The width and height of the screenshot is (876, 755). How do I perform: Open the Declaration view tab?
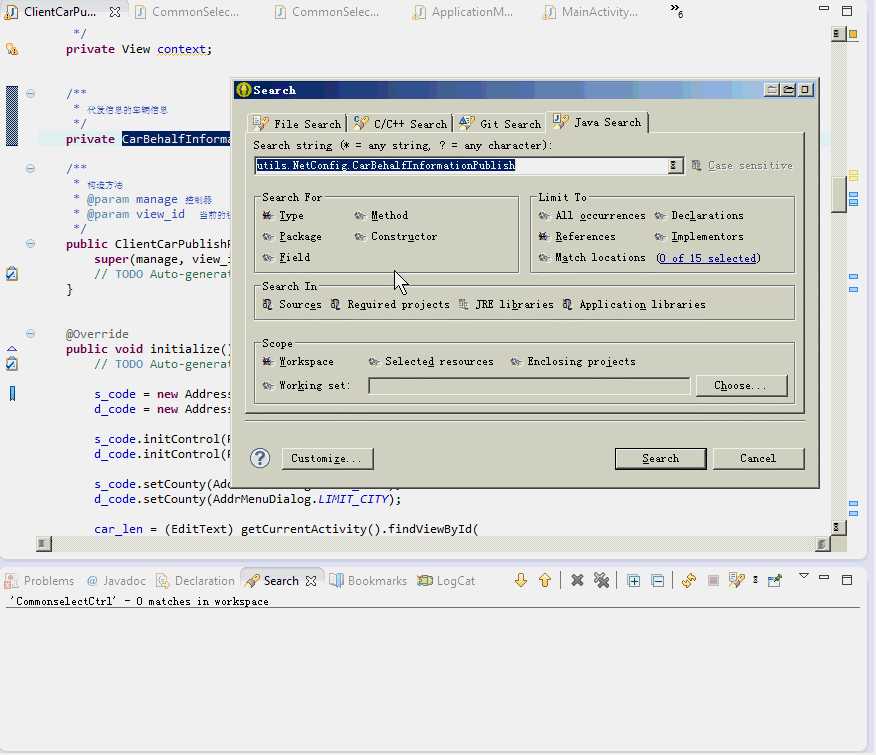tap(196, 581)
